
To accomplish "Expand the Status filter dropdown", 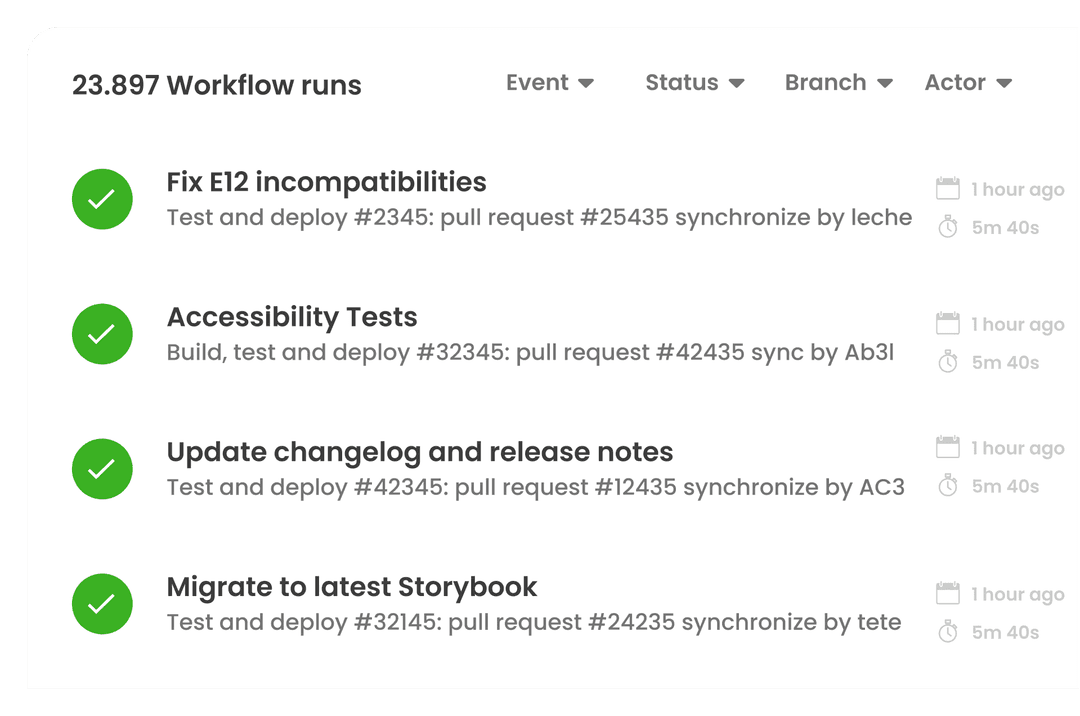I will point(694,83).
